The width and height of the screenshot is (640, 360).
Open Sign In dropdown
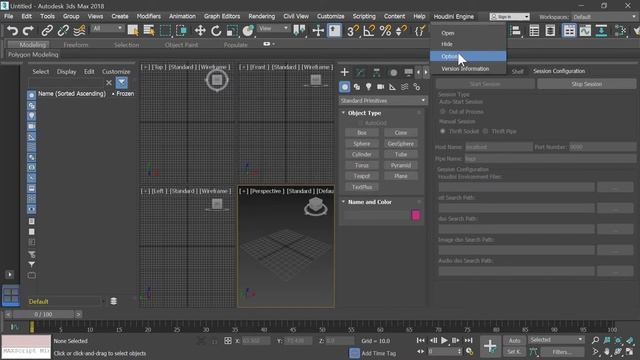coord(509,17)
